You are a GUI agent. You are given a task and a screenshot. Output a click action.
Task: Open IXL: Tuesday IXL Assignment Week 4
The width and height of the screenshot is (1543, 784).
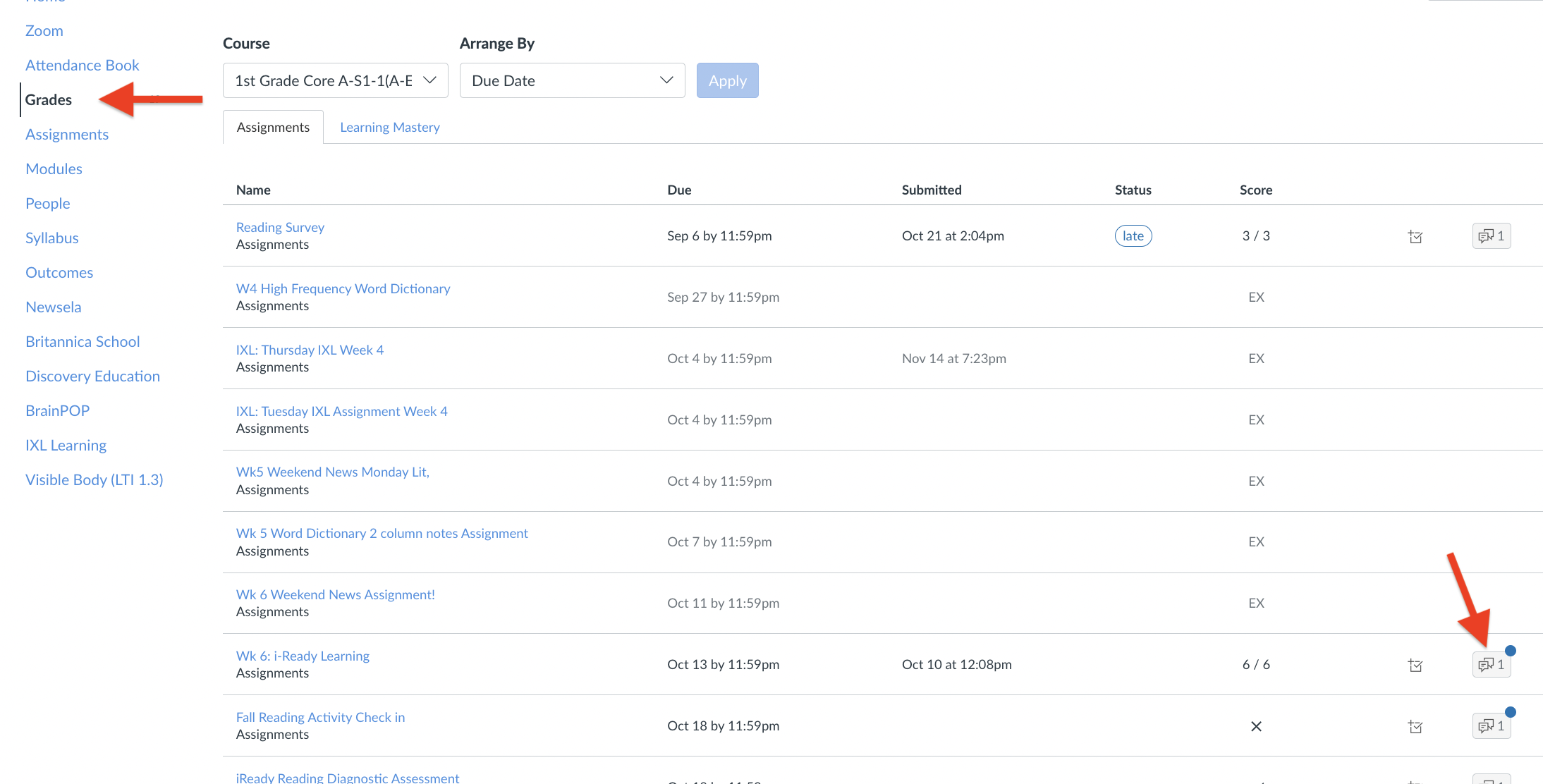(x=342, y=412)
